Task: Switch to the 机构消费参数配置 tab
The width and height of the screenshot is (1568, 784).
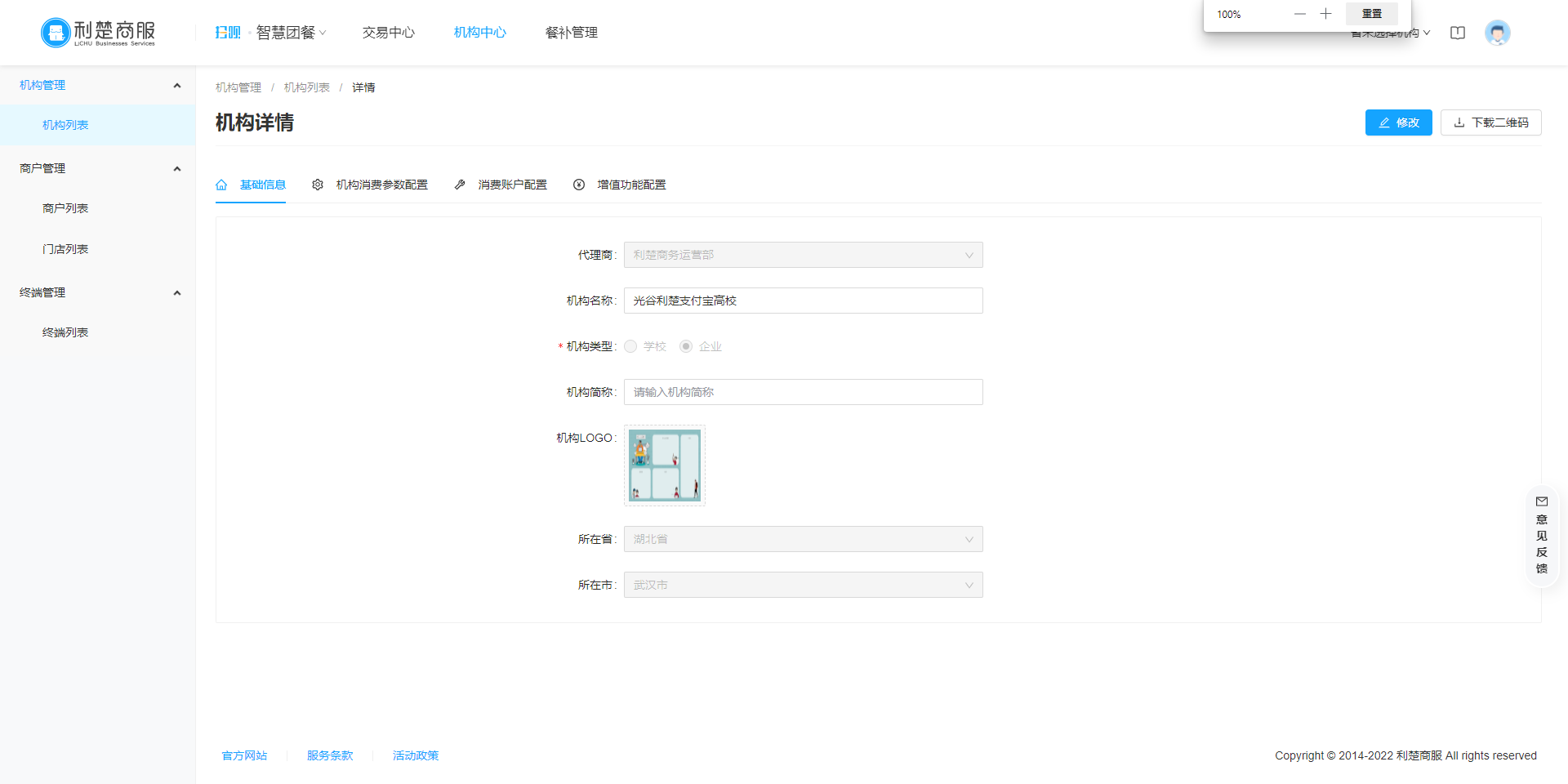Action: 370,185
